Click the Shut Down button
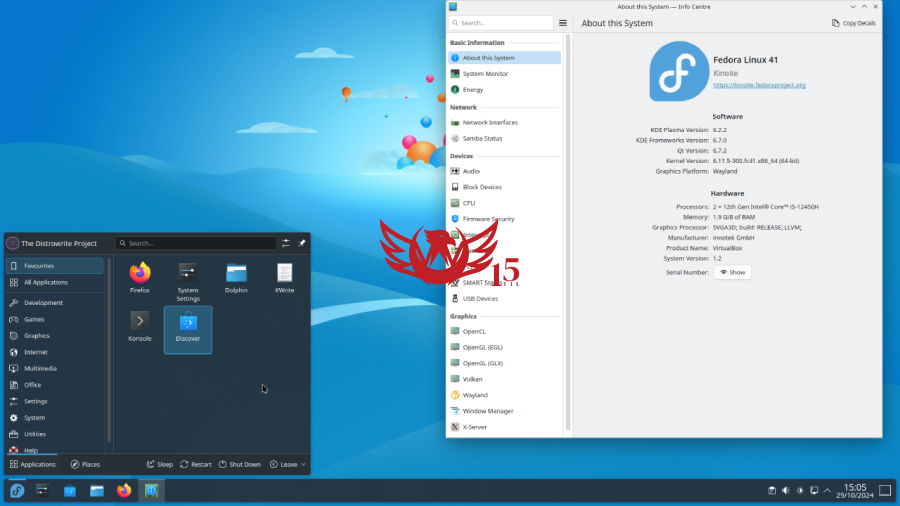 tap(239, 464)
